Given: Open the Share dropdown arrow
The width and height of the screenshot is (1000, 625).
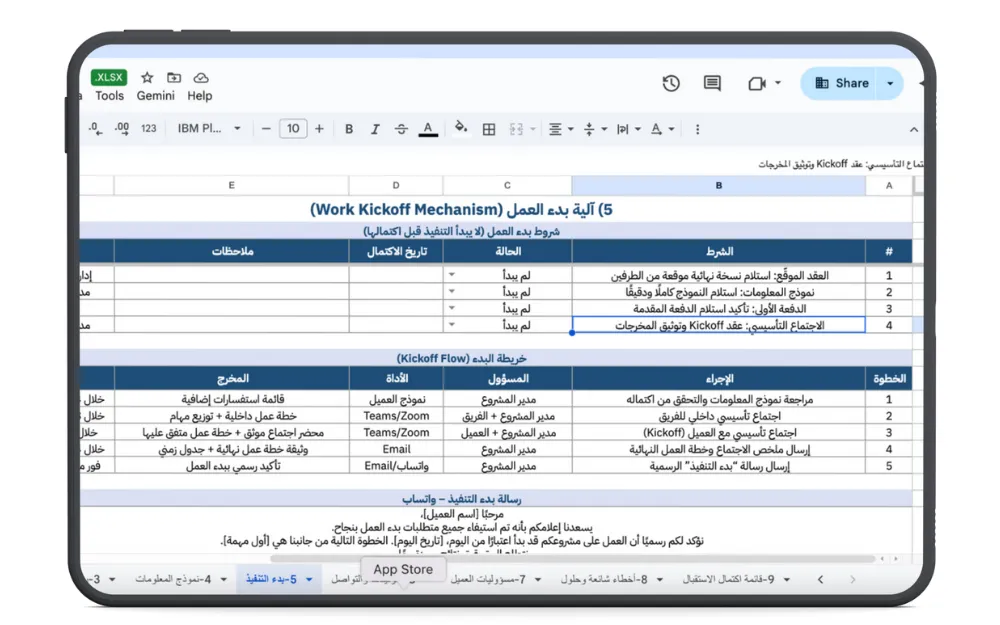Looking at the screenshot, I should tap(890, 83).
